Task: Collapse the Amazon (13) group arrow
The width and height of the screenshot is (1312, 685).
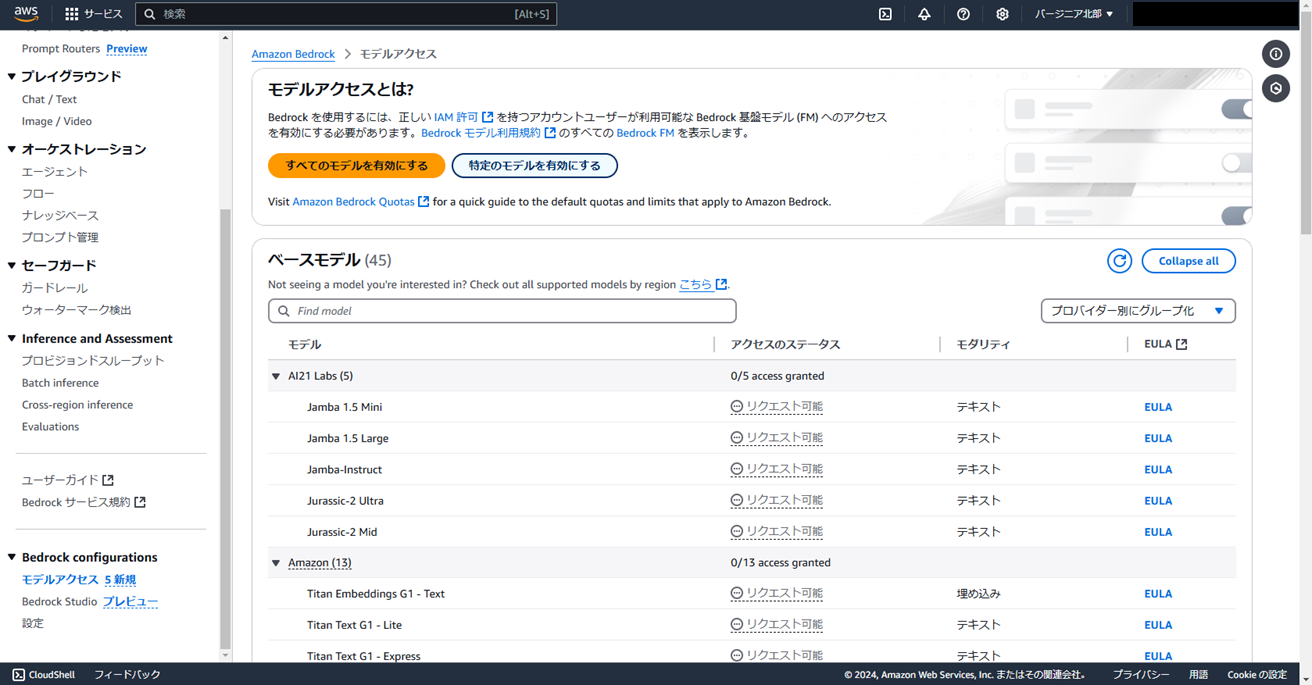Action: pos(276,563)
